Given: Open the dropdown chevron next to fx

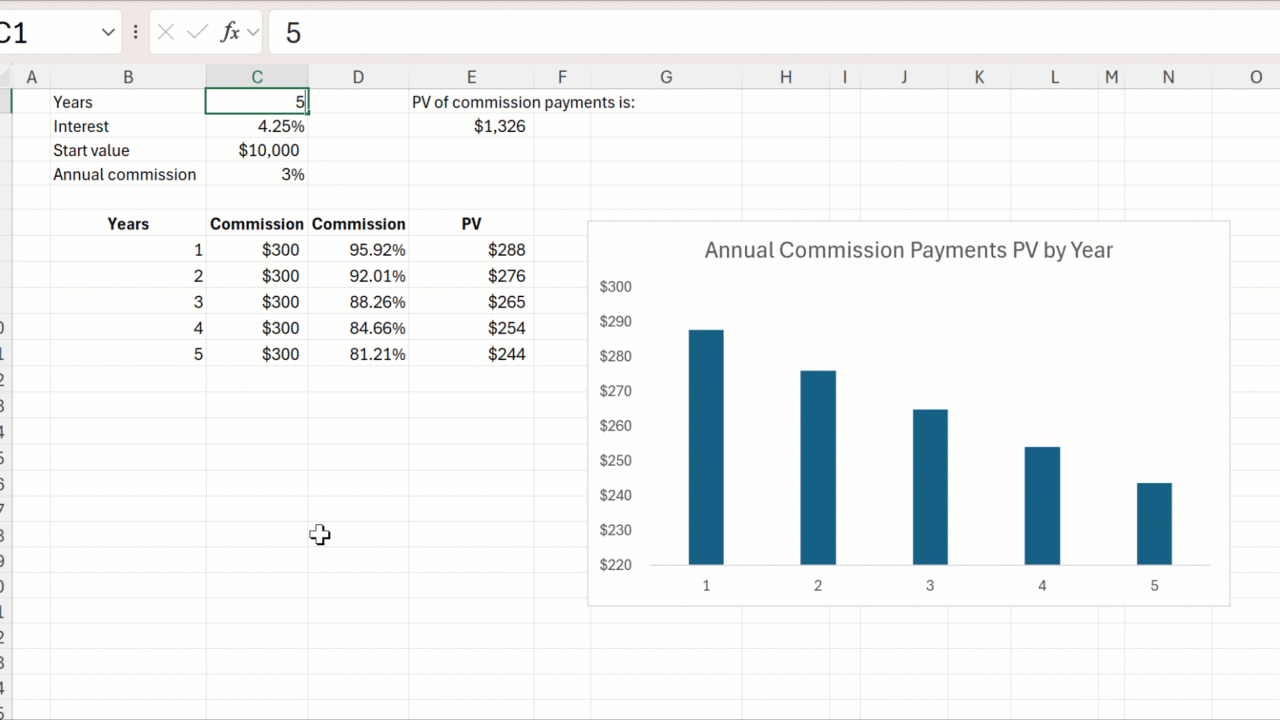Looking at the screenshot, I should [x=253, y=33].
